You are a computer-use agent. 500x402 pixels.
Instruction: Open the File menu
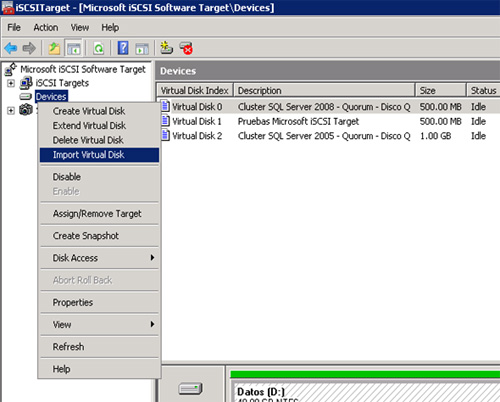pos(14,27)
